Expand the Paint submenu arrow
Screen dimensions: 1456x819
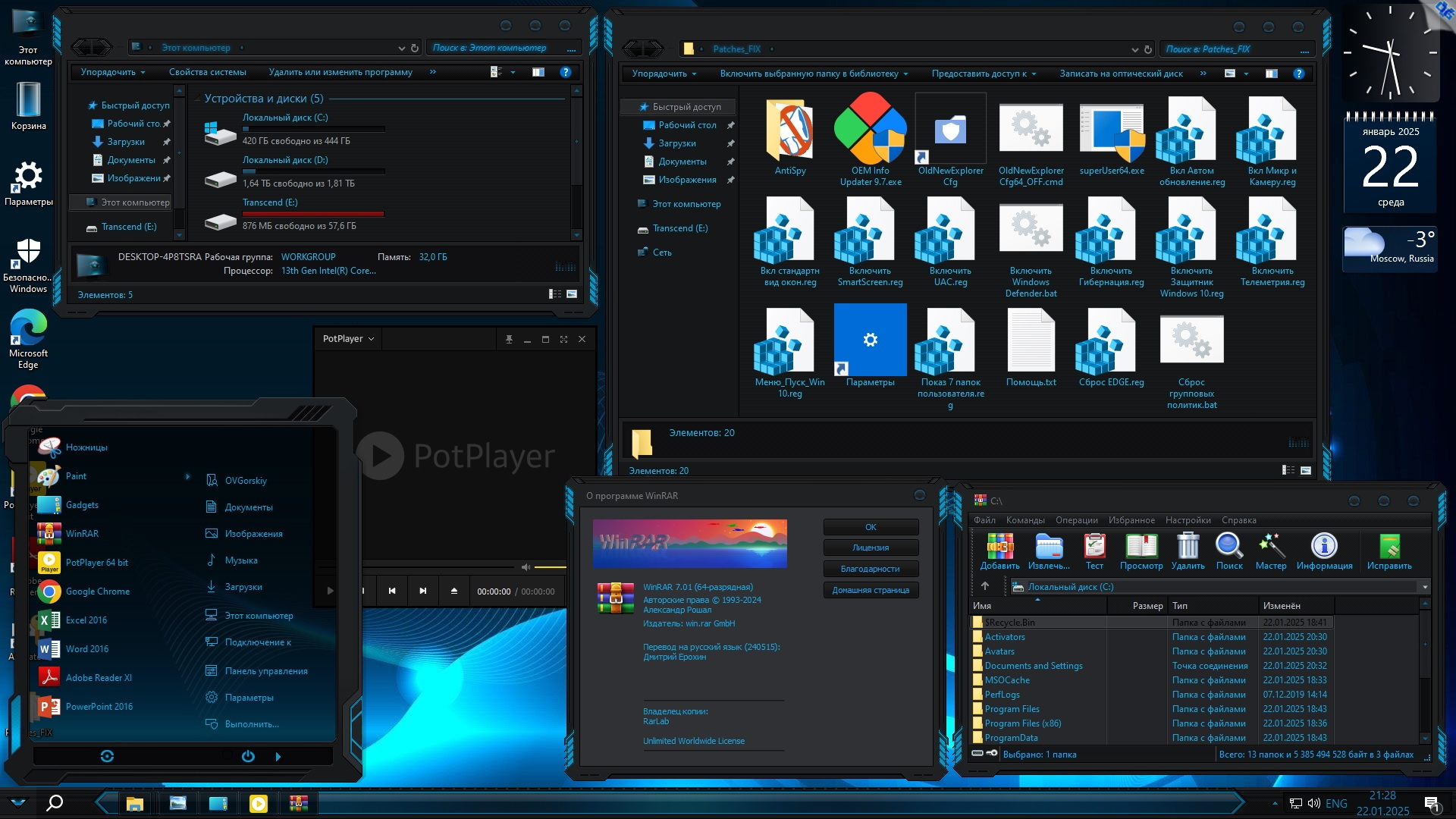tap(187, 476)
